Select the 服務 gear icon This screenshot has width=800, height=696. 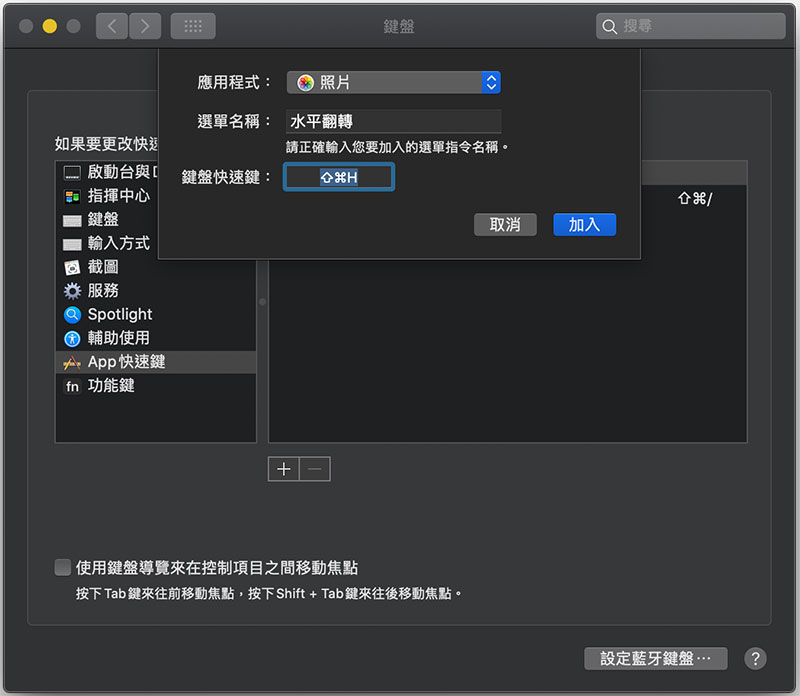(x=72, y=291)
